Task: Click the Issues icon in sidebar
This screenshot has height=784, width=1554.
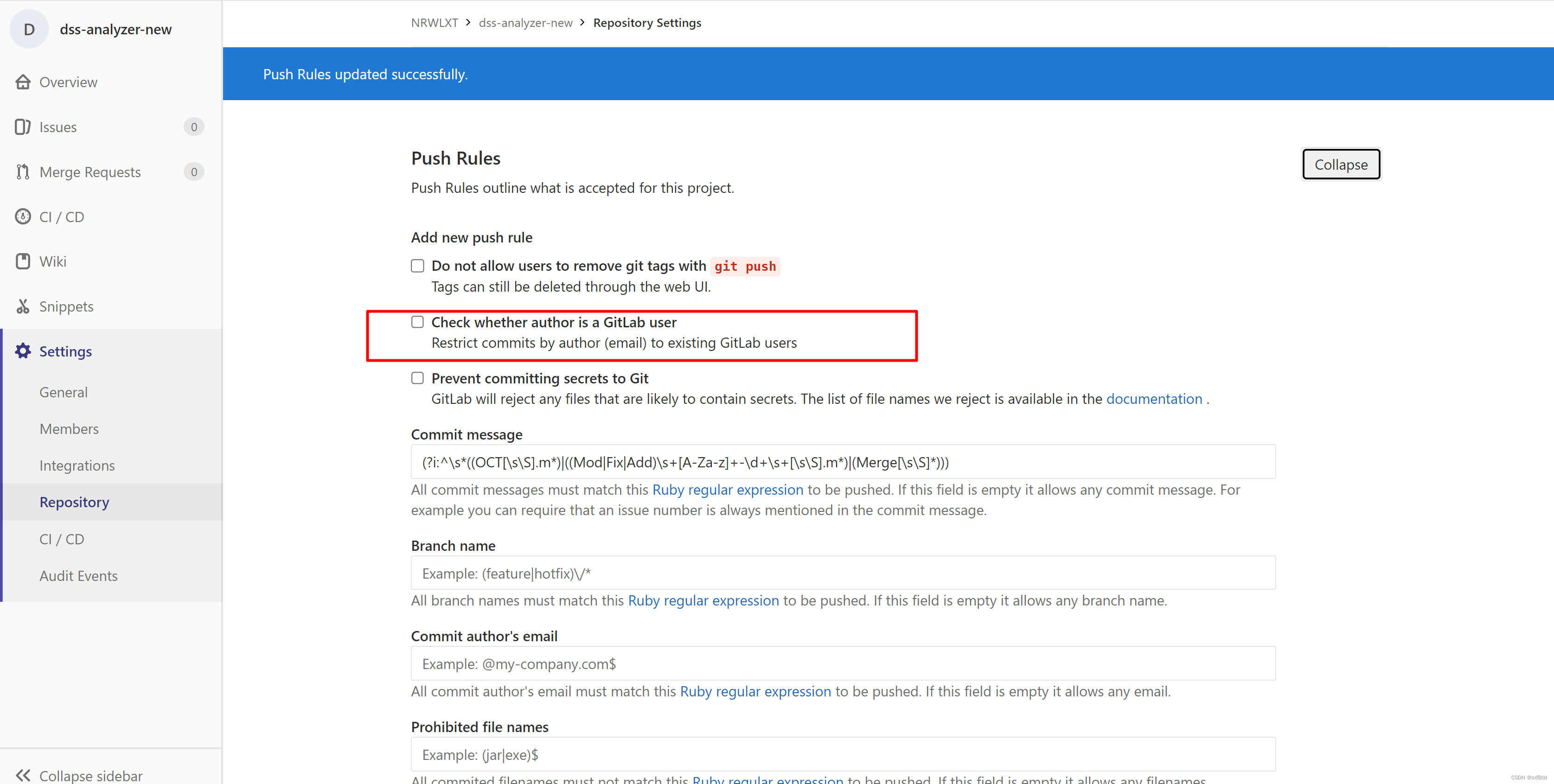Action: [23, 127]
